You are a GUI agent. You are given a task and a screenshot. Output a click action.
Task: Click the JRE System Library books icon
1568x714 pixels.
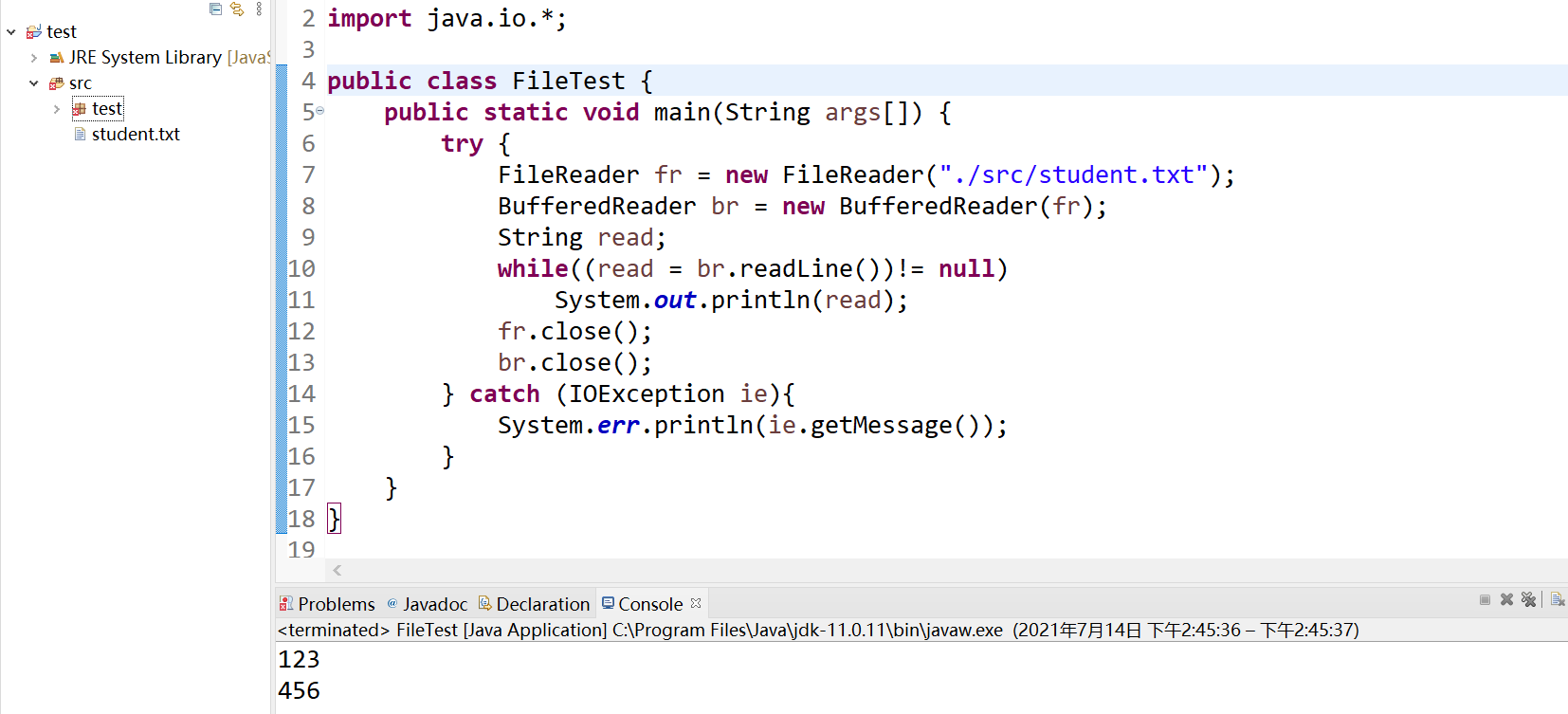pos(57,58)
